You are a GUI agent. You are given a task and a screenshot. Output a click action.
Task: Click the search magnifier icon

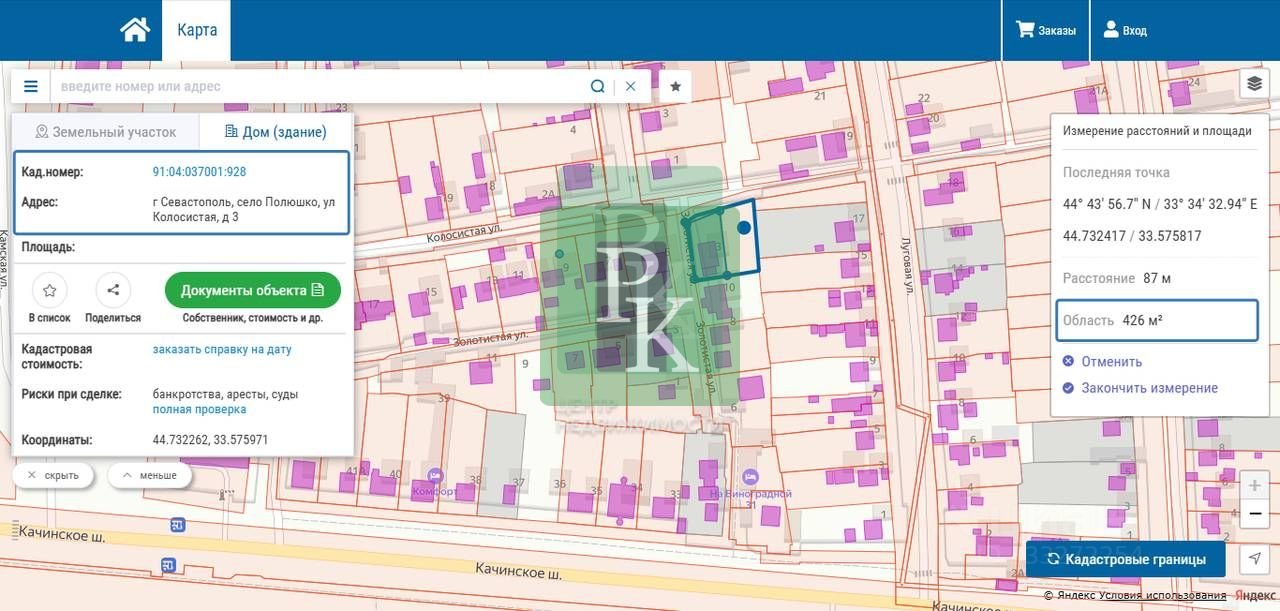pyautogui.click(x=597, y=86)
